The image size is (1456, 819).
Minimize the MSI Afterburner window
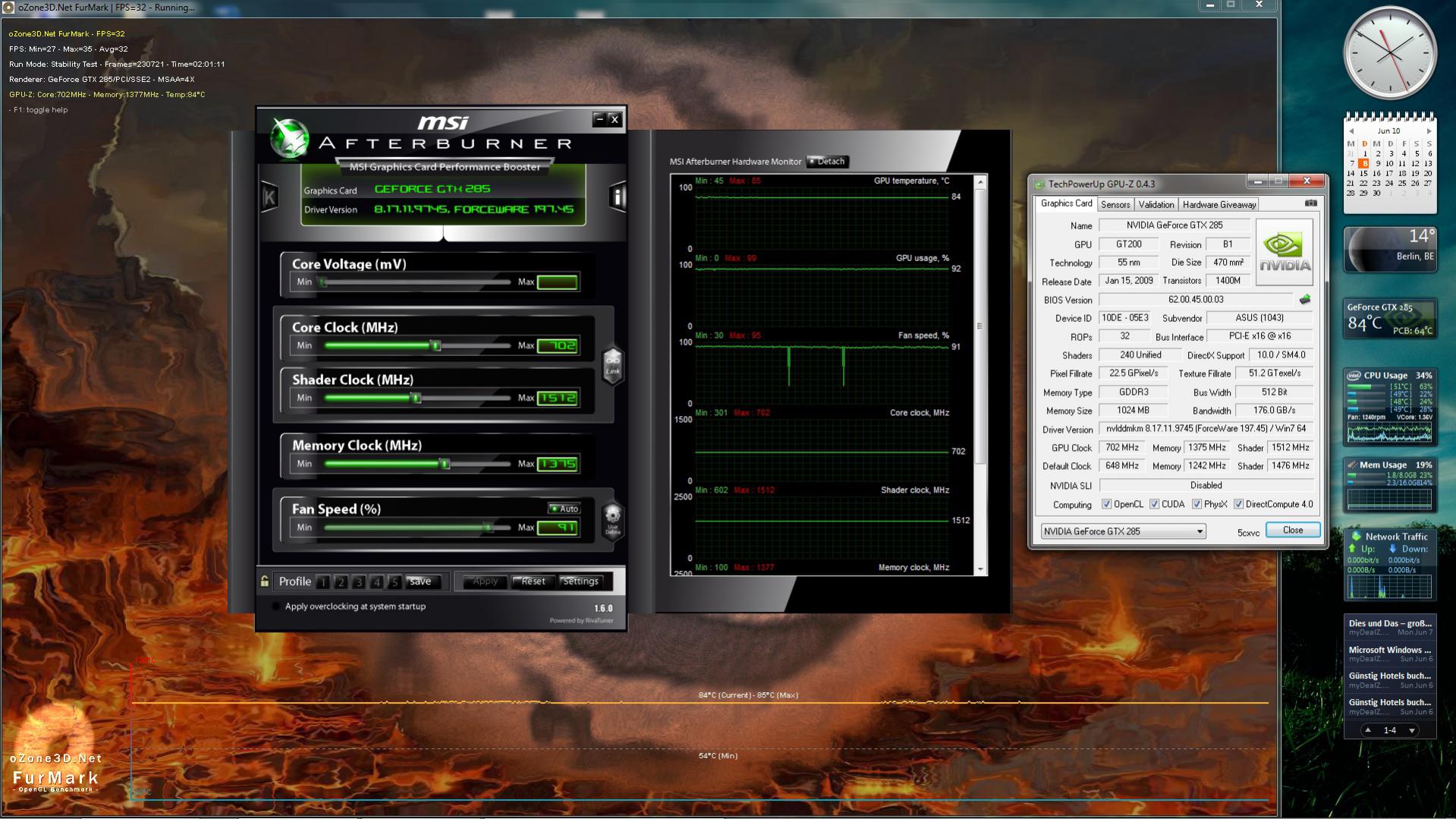599,119
